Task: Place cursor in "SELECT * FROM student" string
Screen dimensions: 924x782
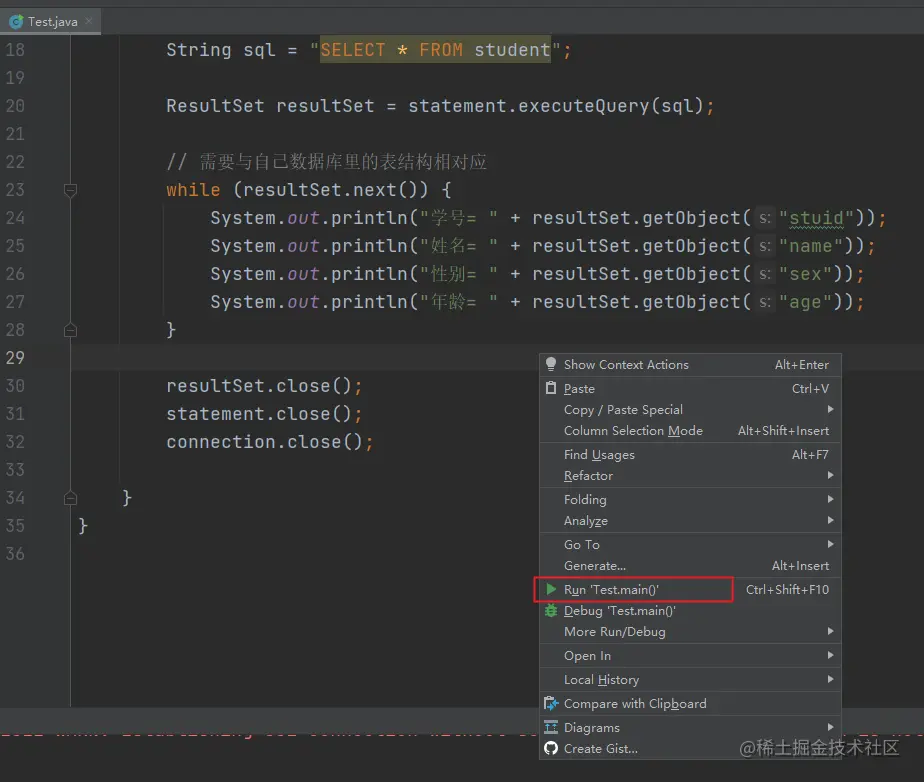Action: coord(435,50)
